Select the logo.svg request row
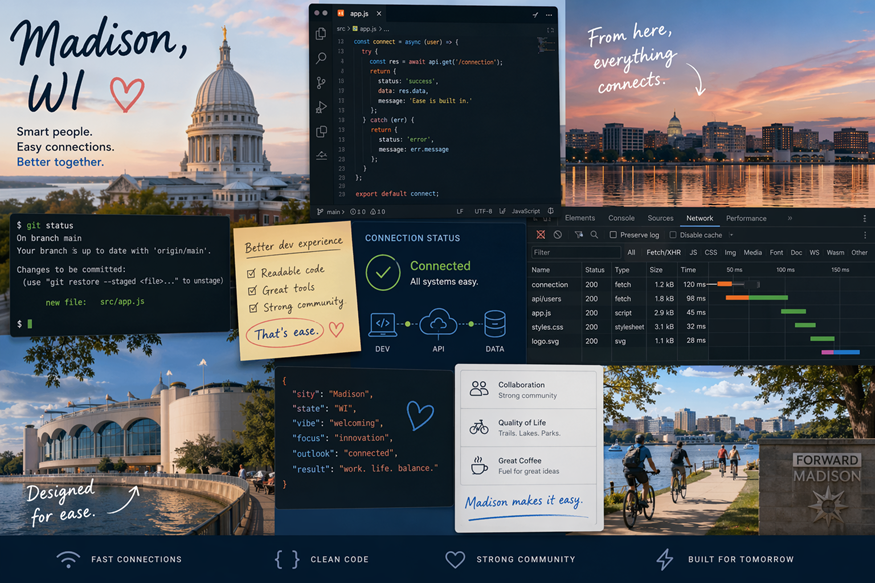Image resolution: width=875 pixels, height=583 pixels. tap(700, 340)
